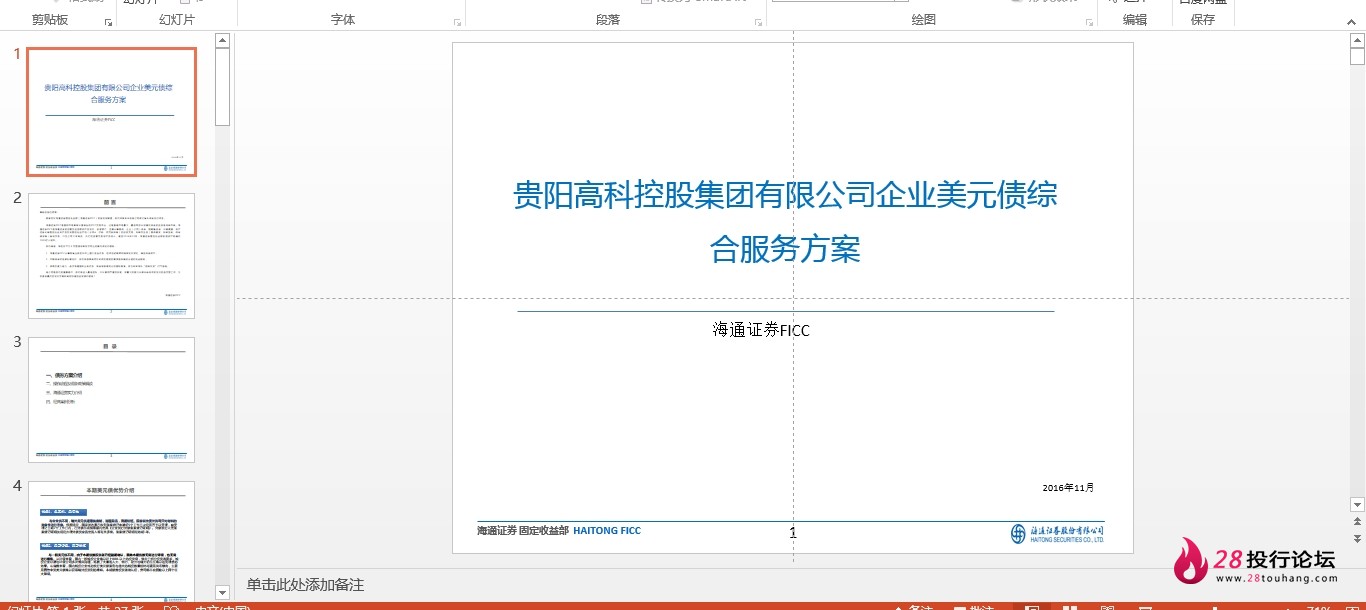This screenshot has width=1366, height=610.
Task: Click the footer text 海通证券 固定收益部 HAITONG FICC
Action: 559,531
